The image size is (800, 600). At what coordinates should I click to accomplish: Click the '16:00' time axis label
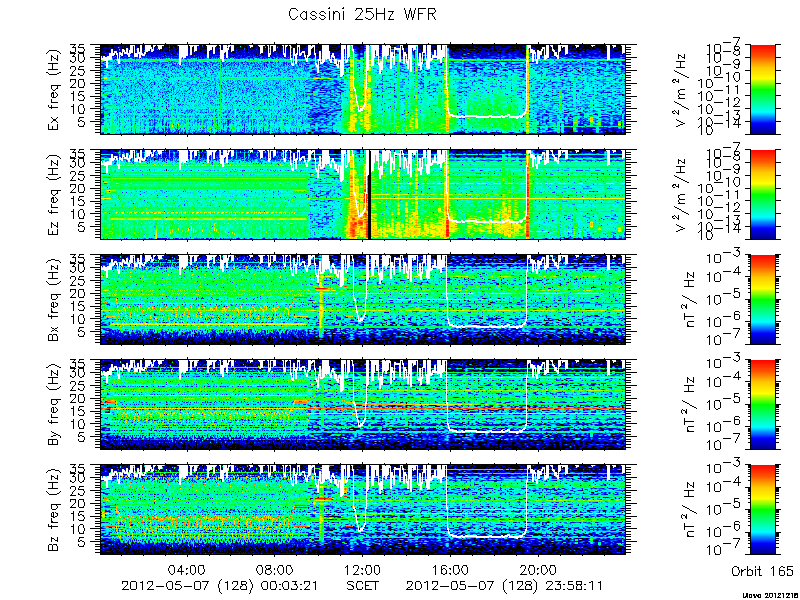451,569
